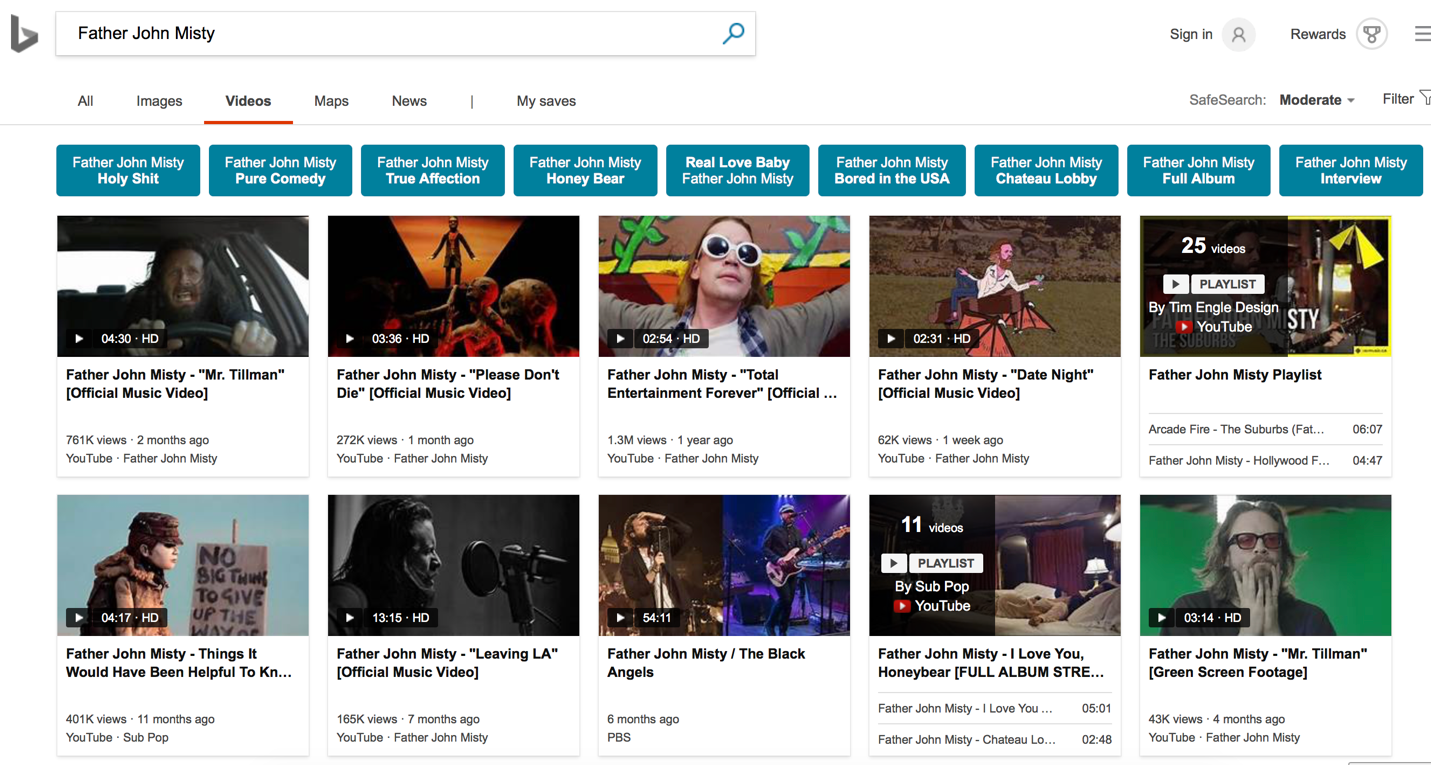
Task: Click Sign in link
Action: tap(1191, 34)
